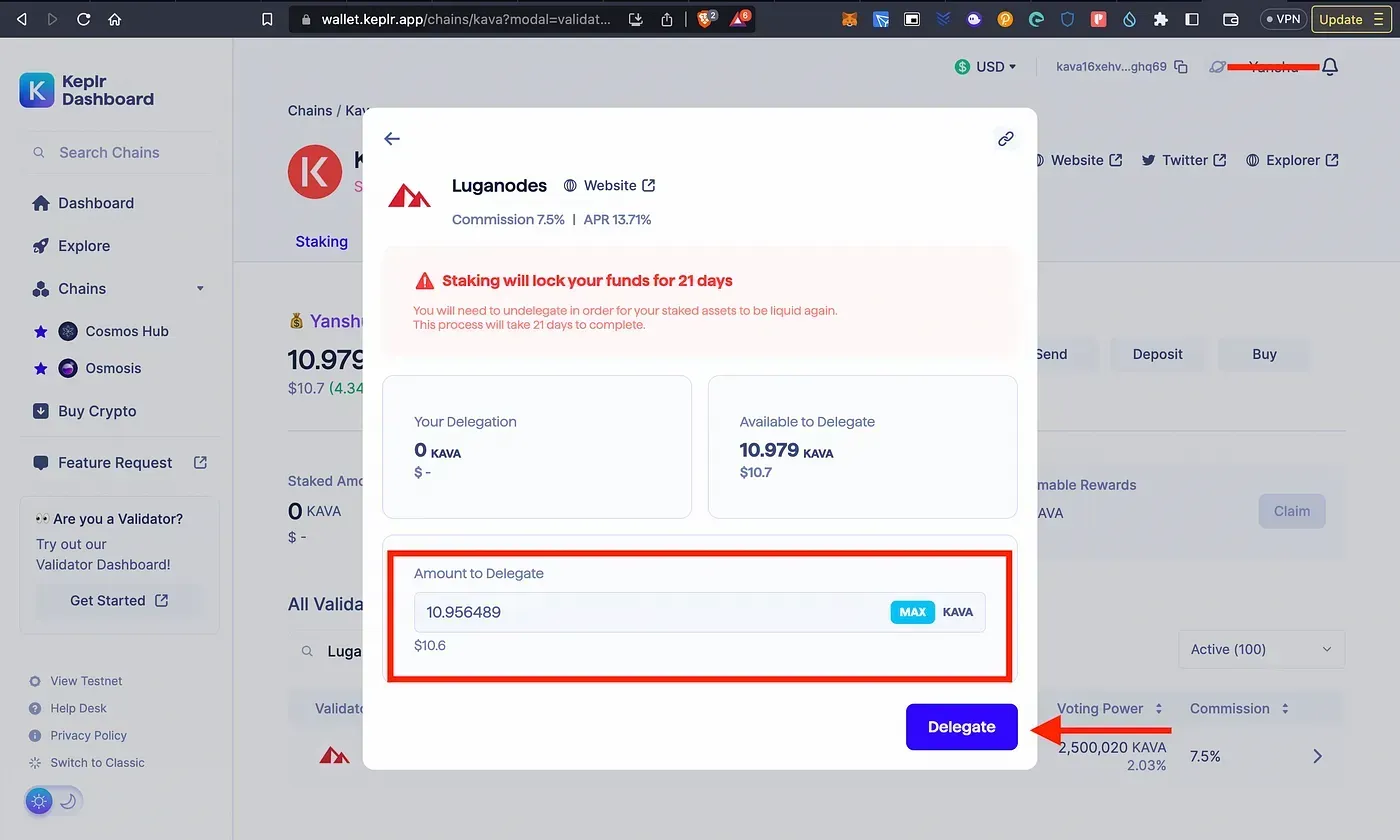Image resolution: width=1400 pixels, height=840 pixels.
Task: Click the browser address bar URL
Action: coord(465,19)
